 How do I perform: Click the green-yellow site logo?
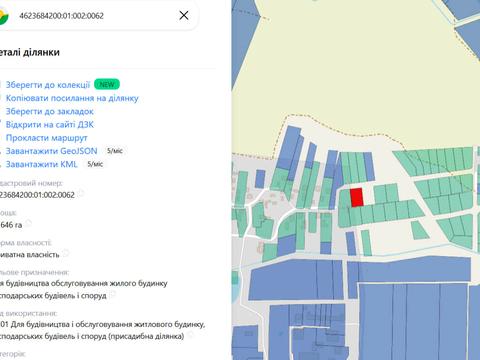point(3,16)
